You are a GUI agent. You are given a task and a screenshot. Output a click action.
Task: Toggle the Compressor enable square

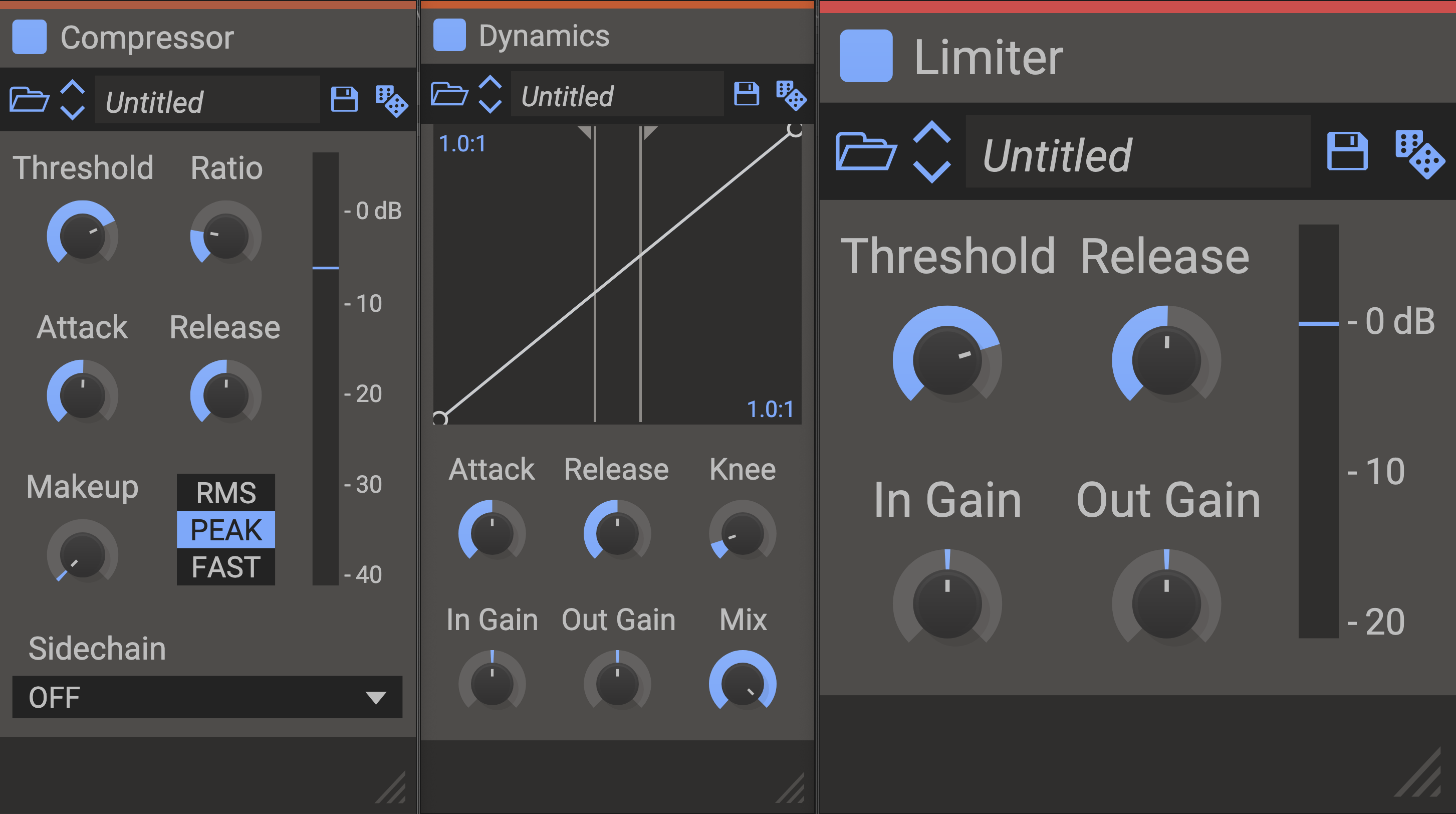[x=30, y=37]
